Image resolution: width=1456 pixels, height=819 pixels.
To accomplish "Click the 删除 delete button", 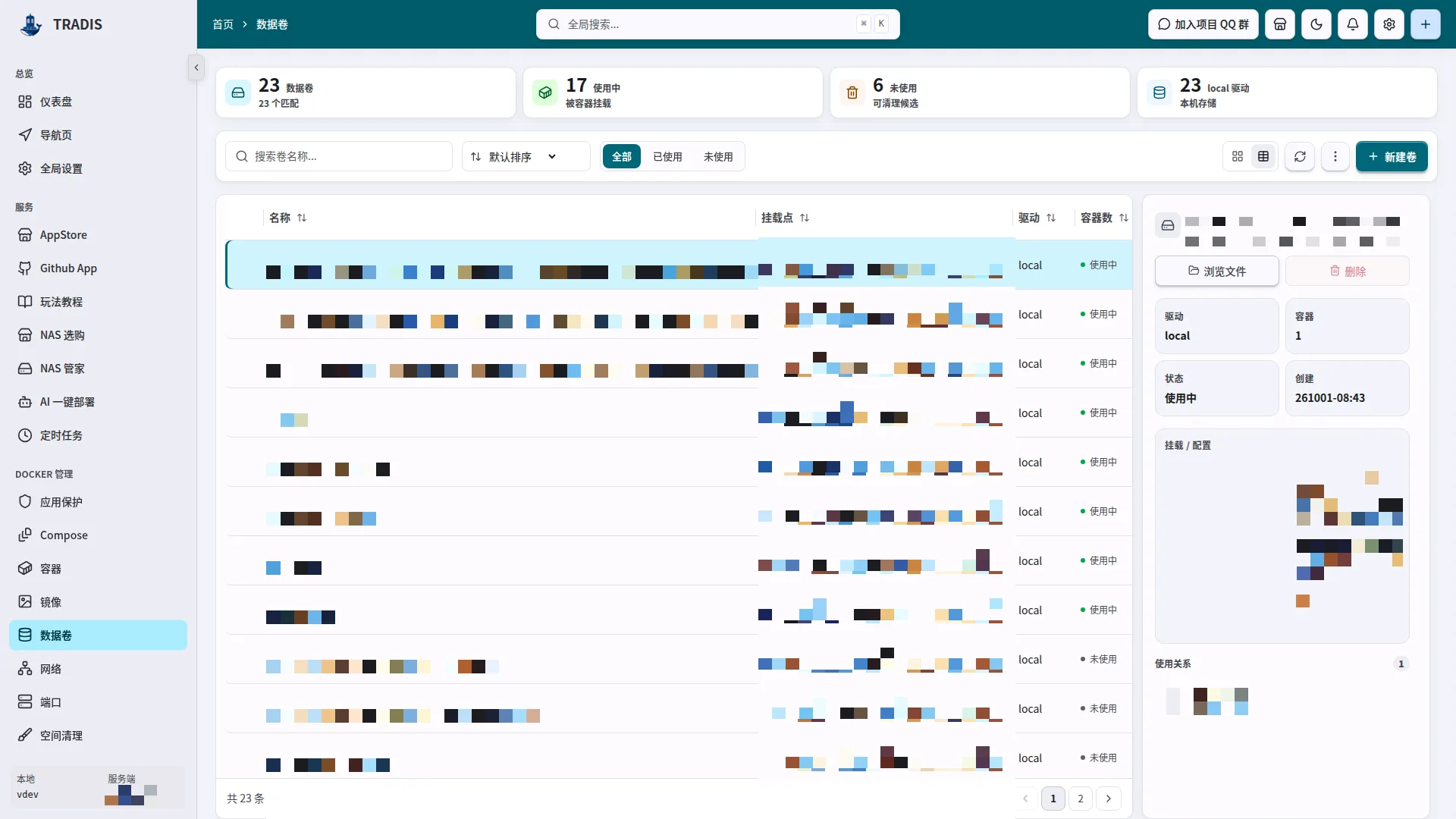I will pyautogui.click(x=1348, y=271).
